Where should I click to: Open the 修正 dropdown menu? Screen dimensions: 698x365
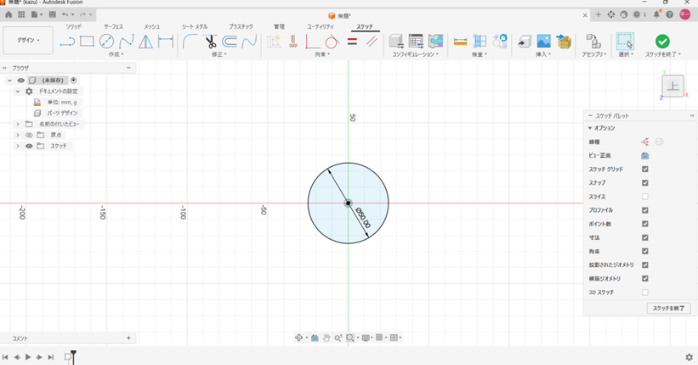point(219,54)
